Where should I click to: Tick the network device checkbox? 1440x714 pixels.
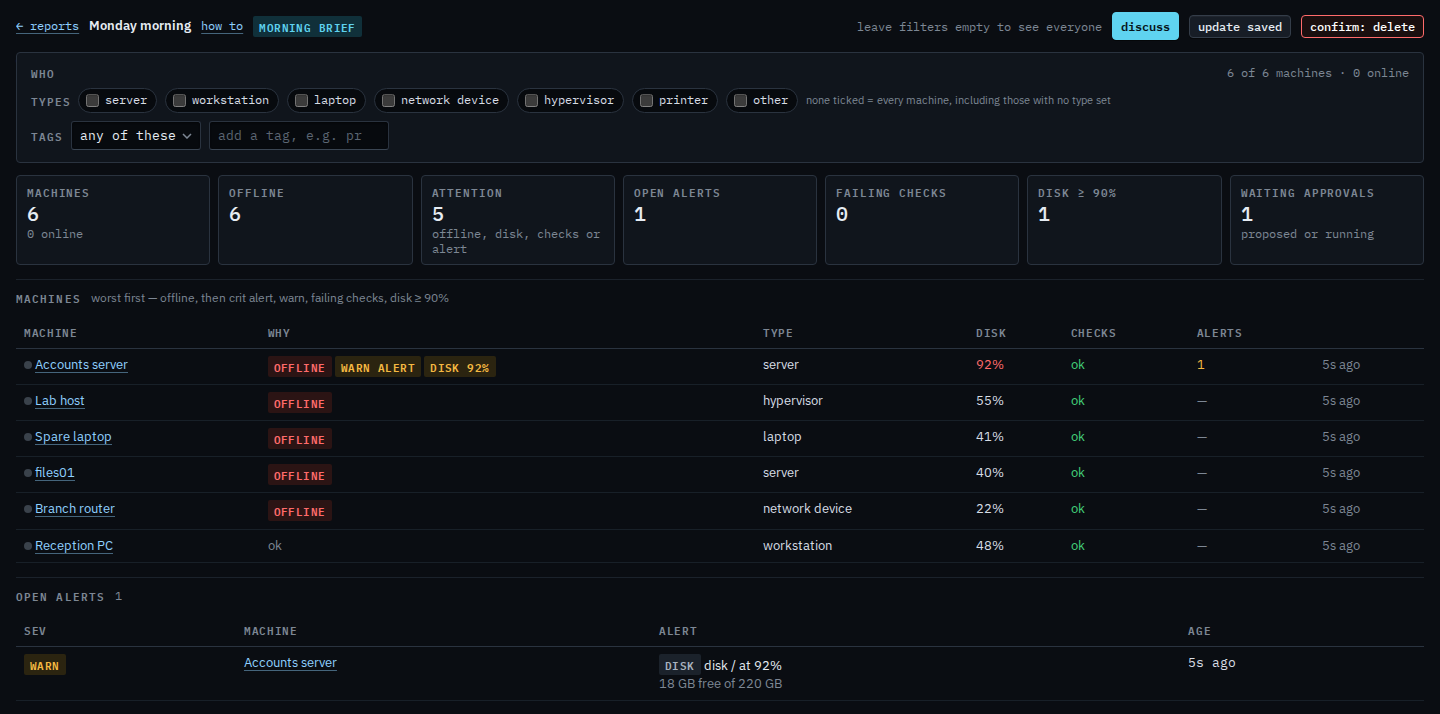click(x=389, y=100)
